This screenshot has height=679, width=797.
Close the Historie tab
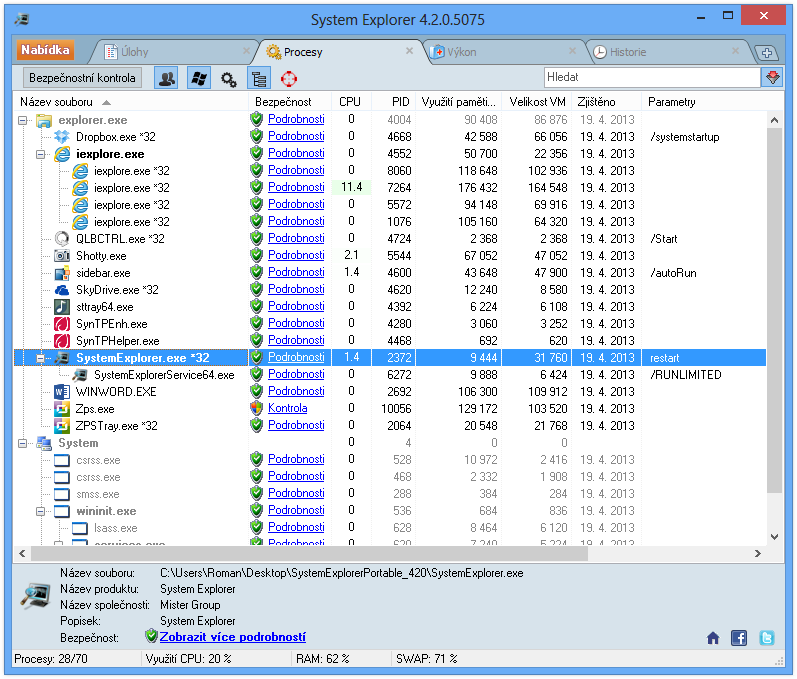[735, 51]
